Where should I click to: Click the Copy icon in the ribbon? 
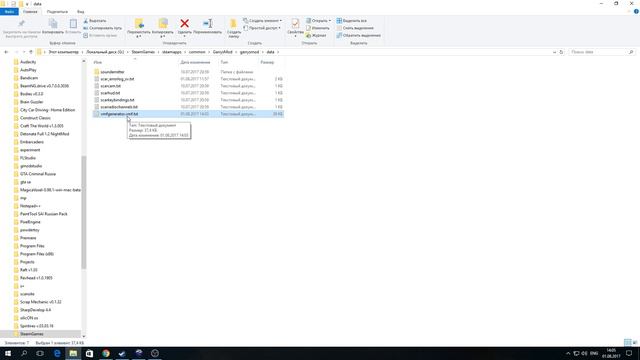(x=53, y=24)
